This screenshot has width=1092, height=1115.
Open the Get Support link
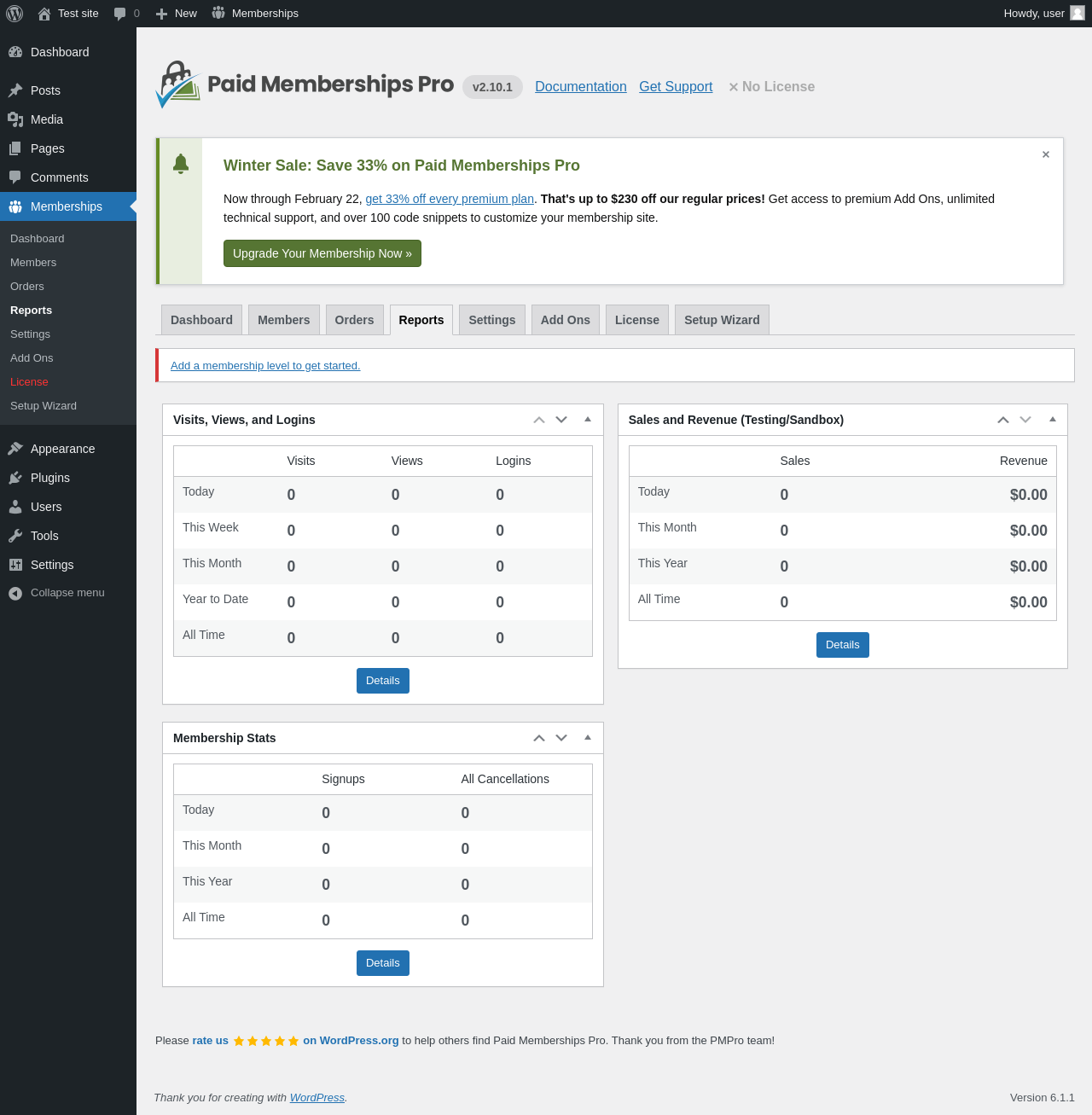point(676,86)
